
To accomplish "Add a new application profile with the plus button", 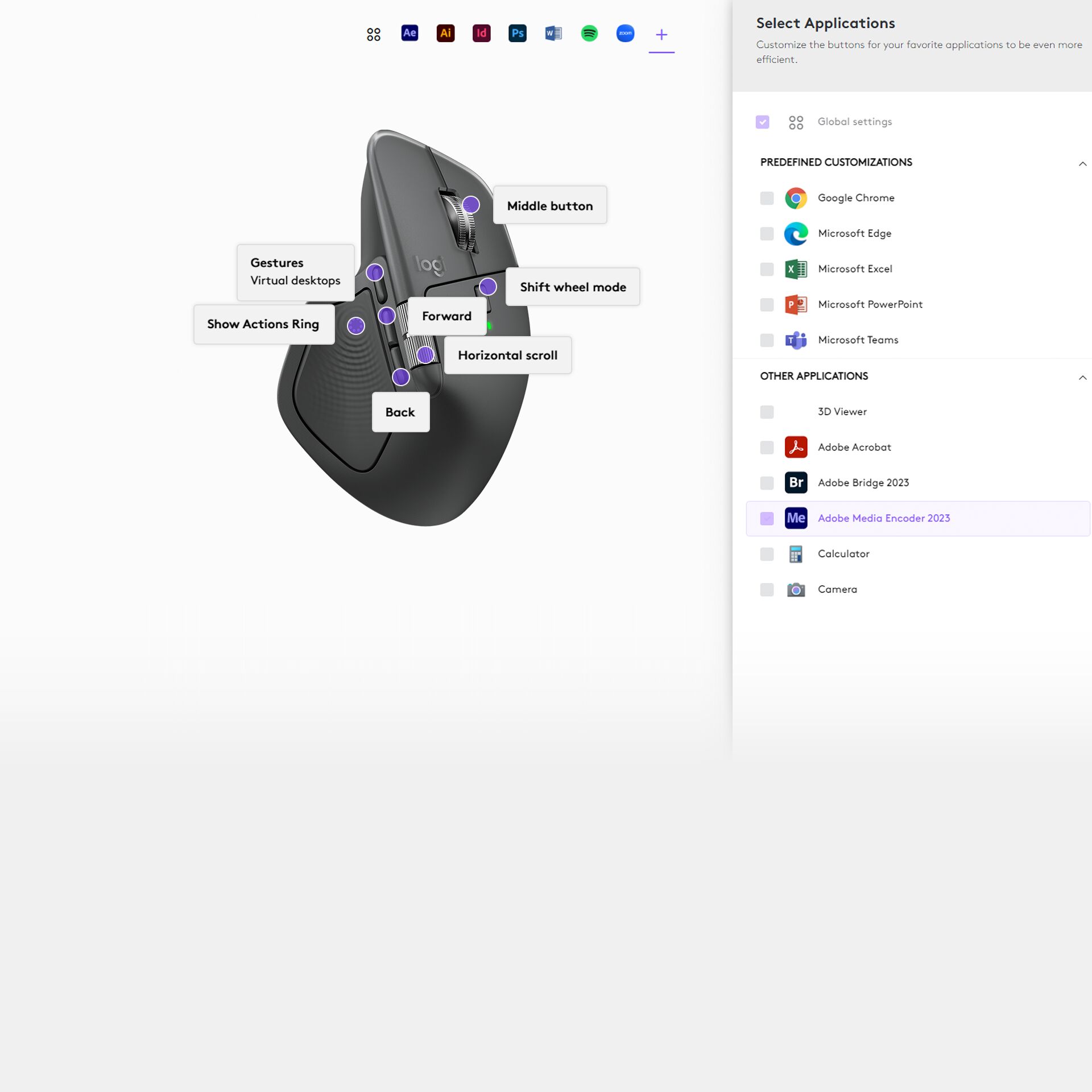I will click(x=661, y=34).
